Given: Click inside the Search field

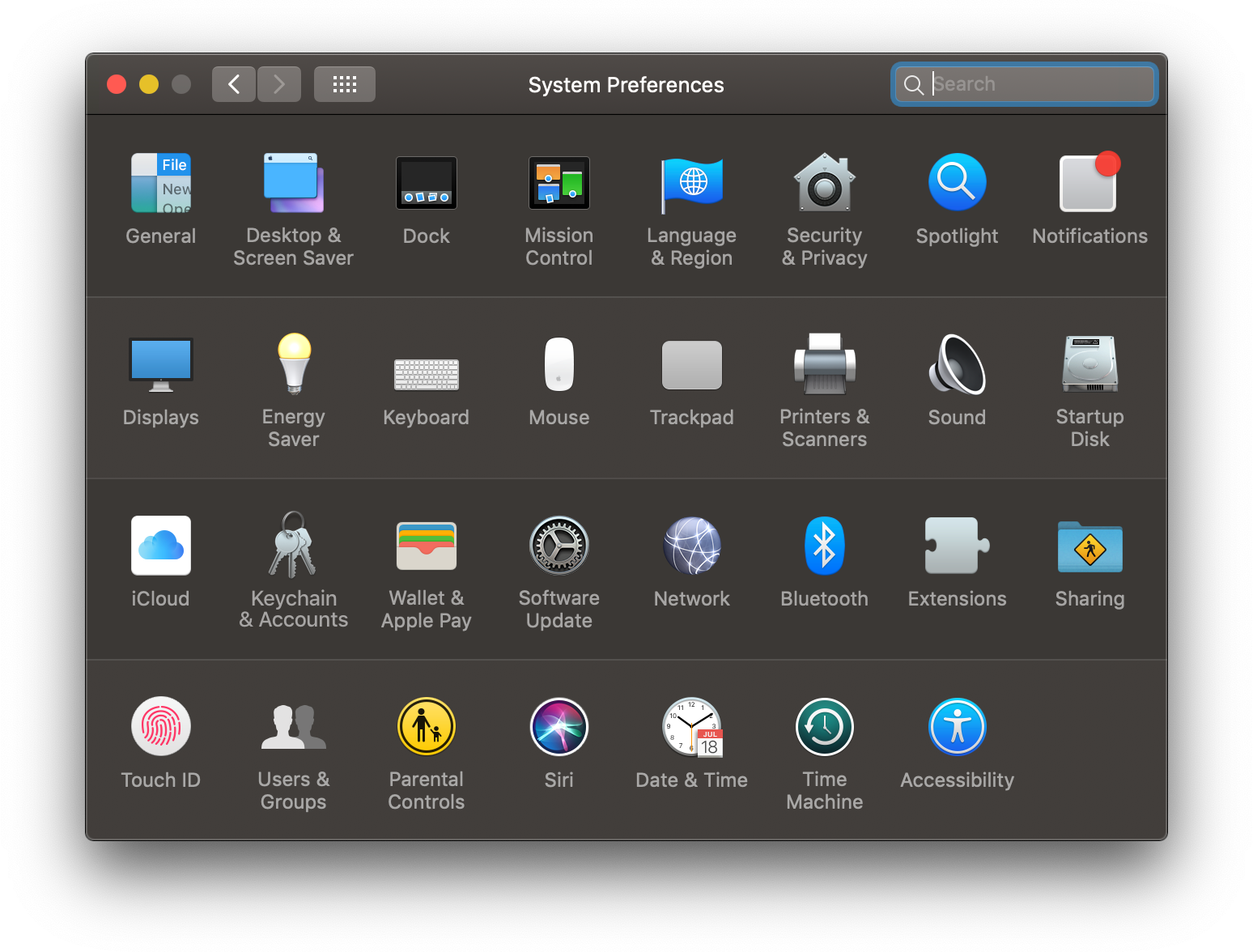Looking at the screenshot, I should 1024,83.
